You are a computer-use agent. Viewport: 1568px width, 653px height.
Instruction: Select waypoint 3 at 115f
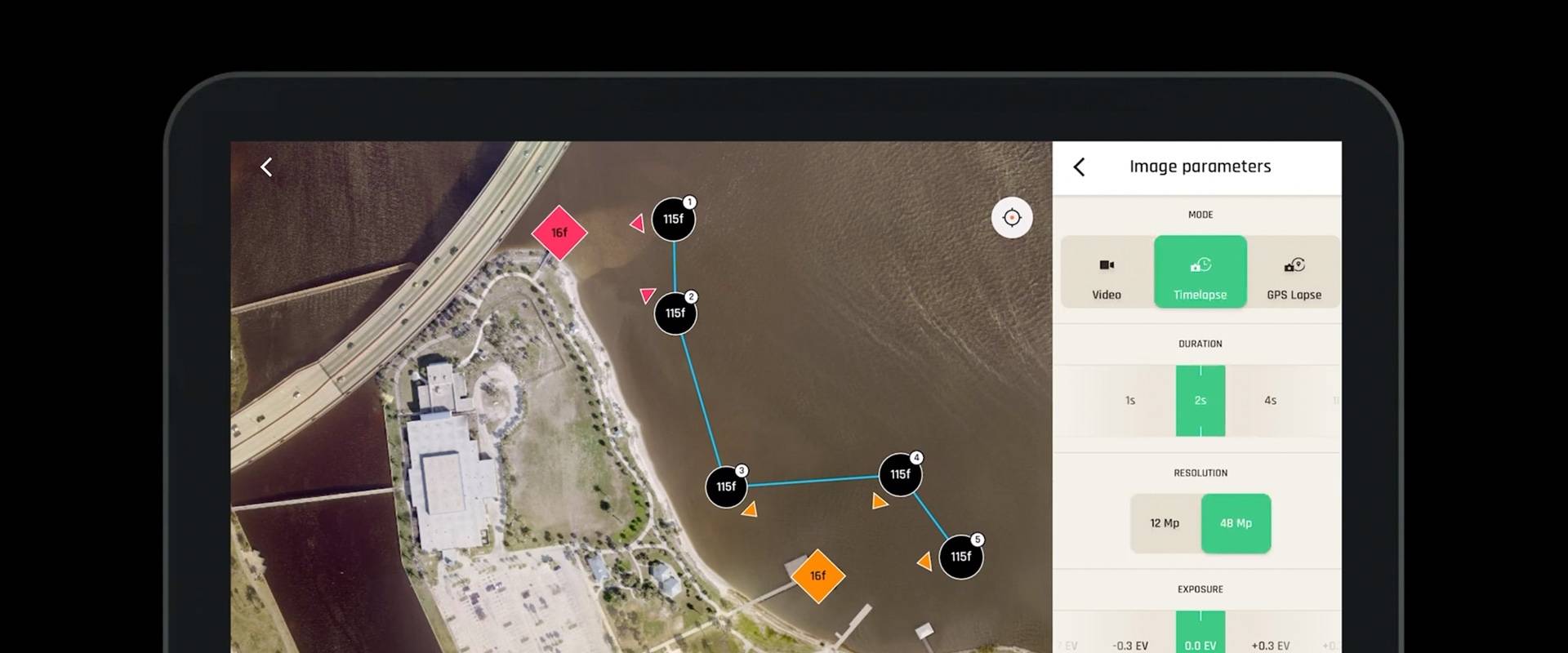727,486
